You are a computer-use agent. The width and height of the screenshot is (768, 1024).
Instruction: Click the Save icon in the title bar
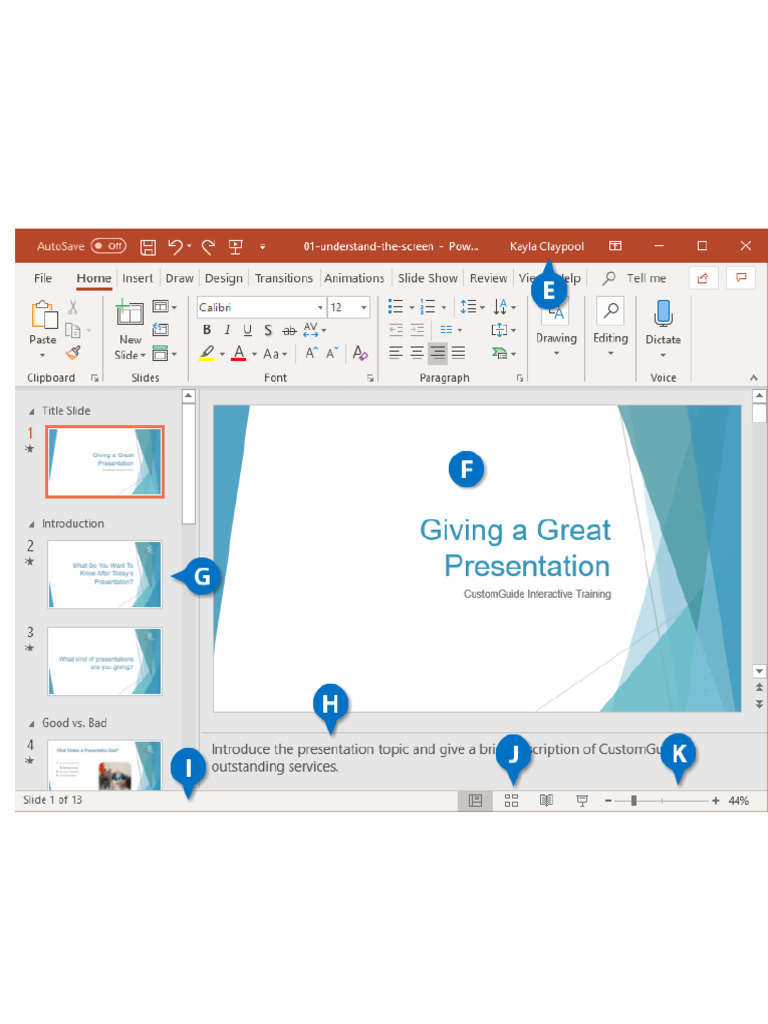[148, 247]
